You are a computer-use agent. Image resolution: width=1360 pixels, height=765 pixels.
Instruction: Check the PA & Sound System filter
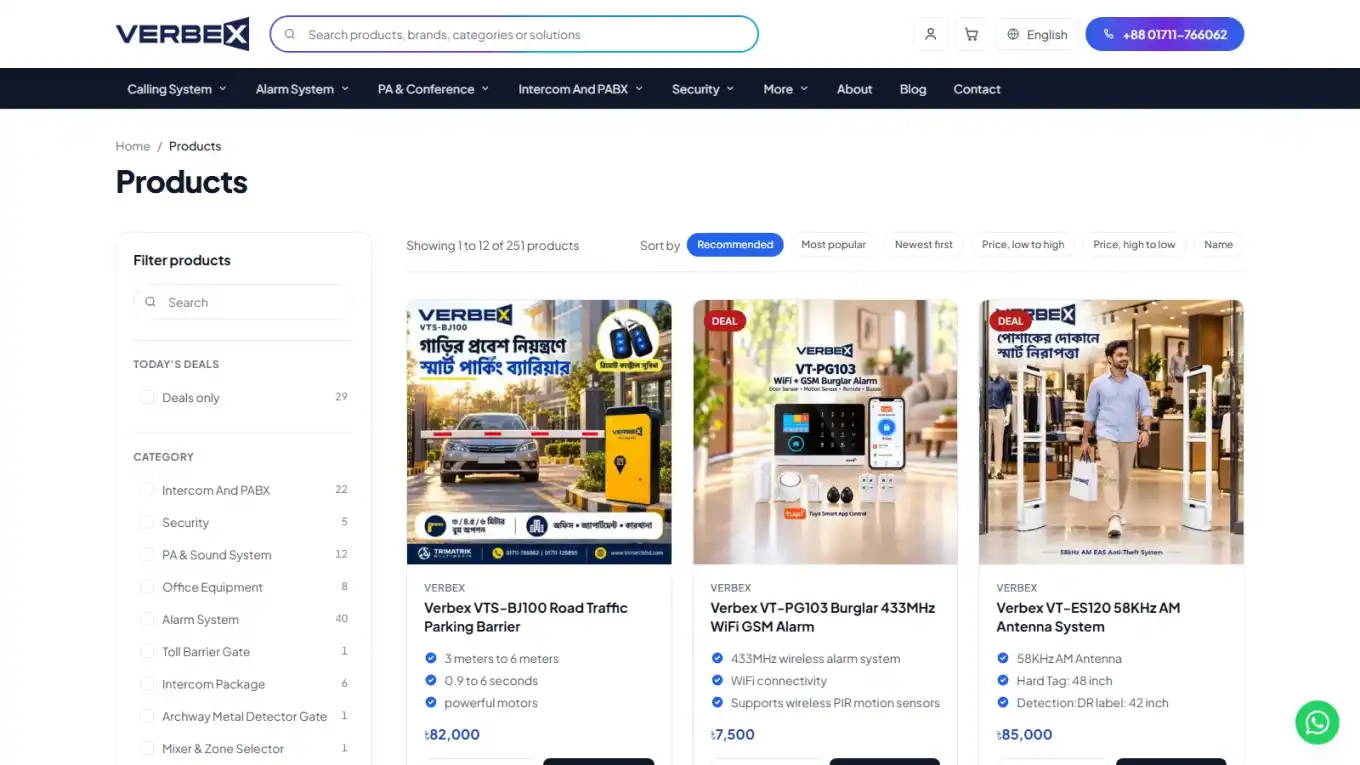pos(147,555)
